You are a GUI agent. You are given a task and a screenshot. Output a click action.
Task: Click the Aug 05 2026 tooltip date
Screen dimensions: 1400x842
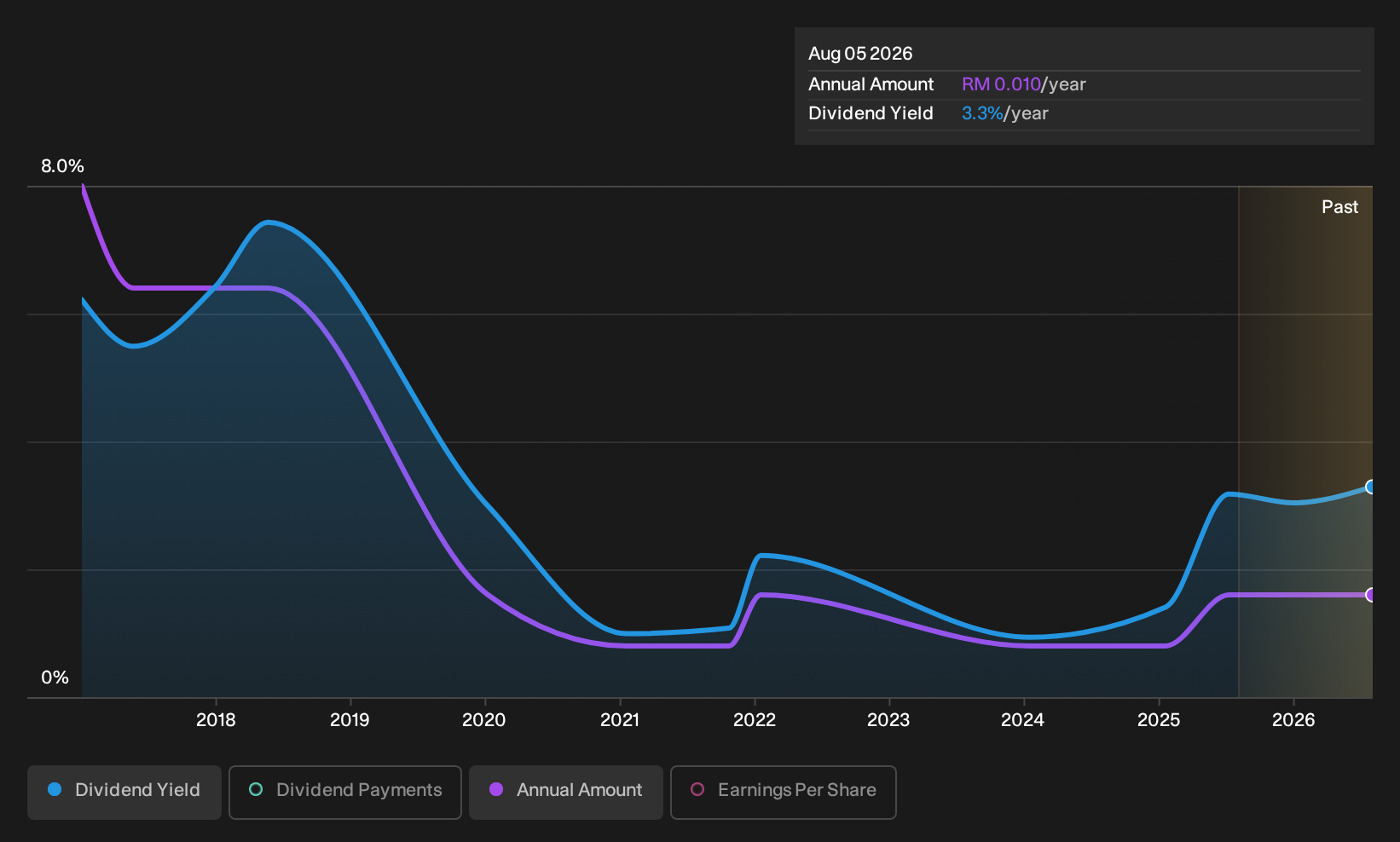[x=860, y=54]
